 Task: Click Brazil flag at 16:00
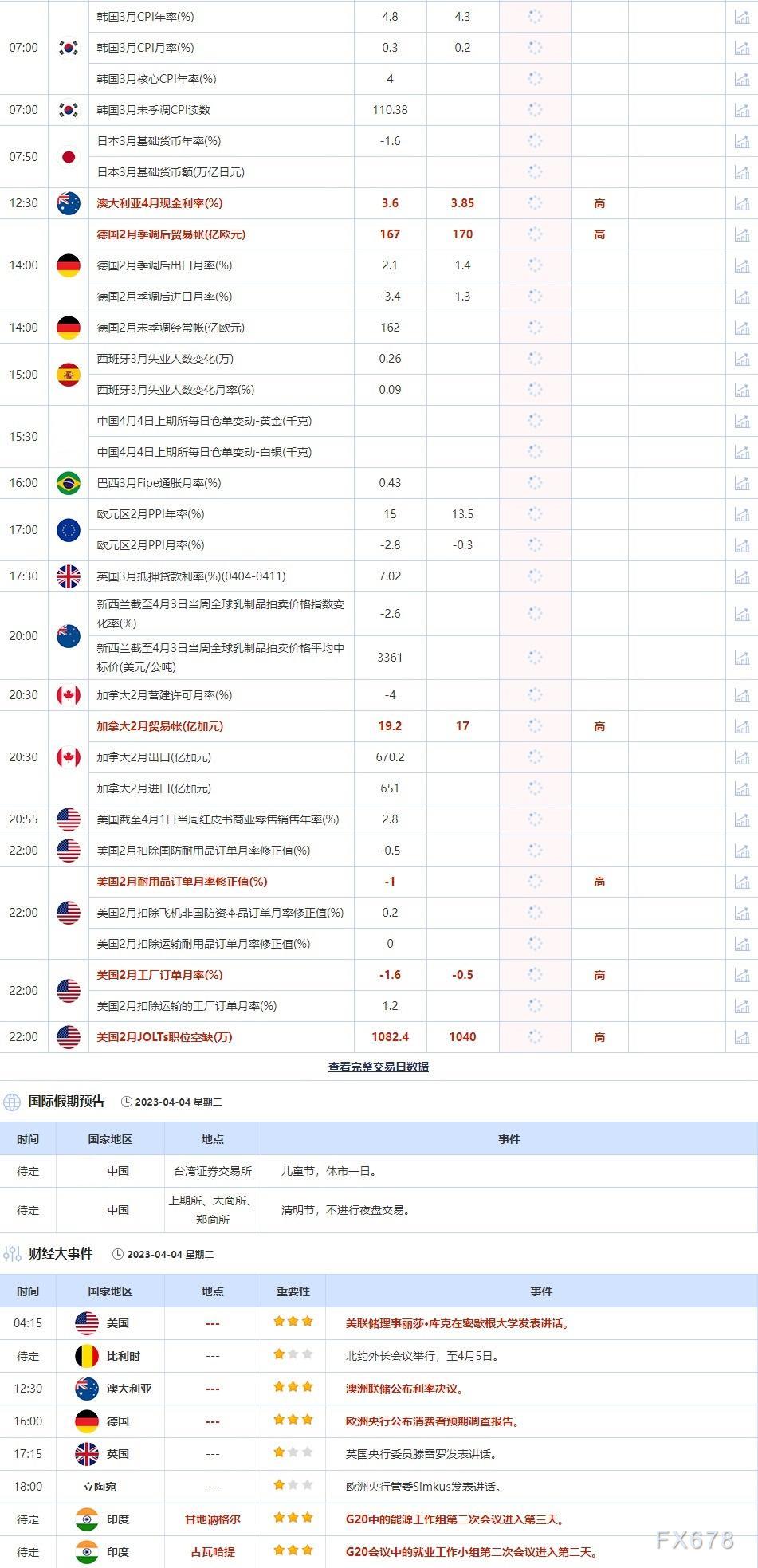point(69,483)
